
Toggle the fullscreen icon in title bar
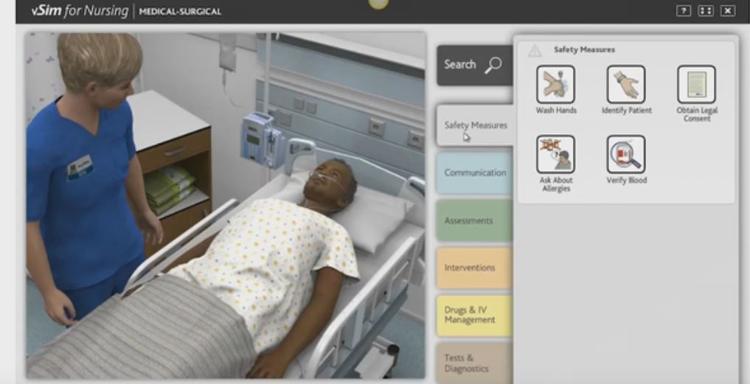[x=706, y=11]
